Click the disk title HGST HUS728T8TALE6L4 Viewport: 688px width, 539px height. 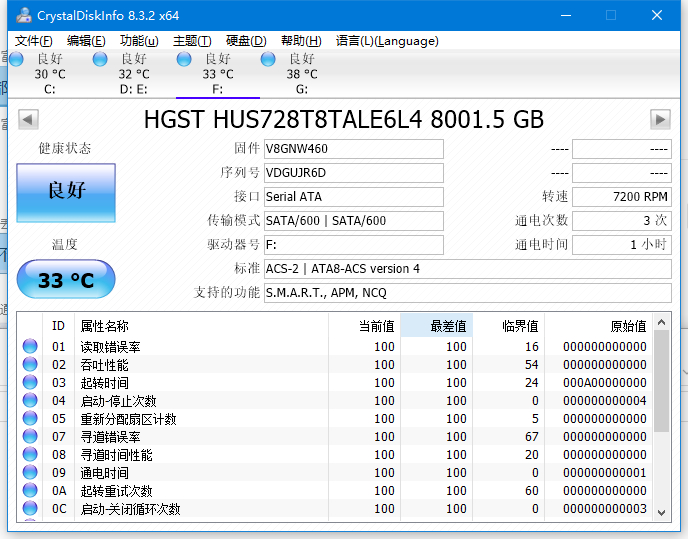tap(344, 119)
